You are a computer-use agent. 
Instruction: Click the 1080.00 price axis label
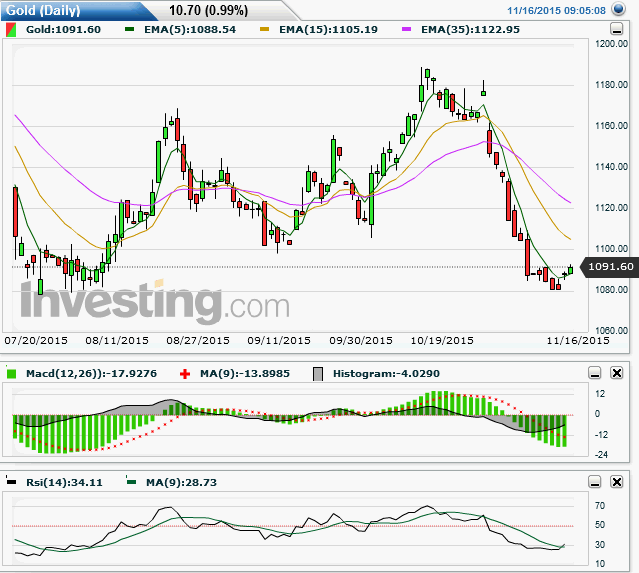pyautogui.click(x=611, y=289)
